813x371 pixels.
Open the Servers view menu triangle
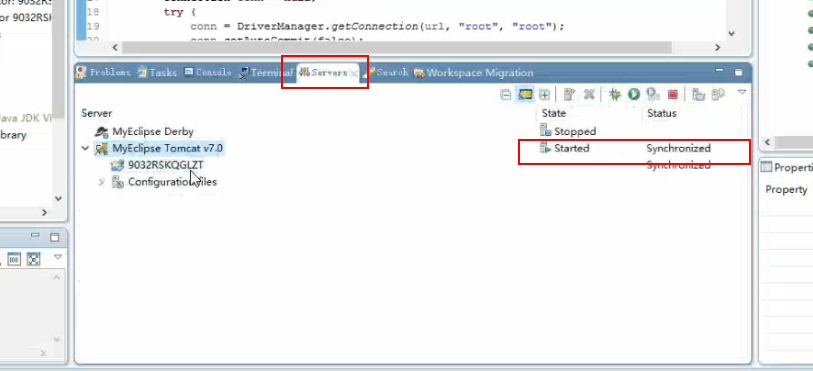741,92
